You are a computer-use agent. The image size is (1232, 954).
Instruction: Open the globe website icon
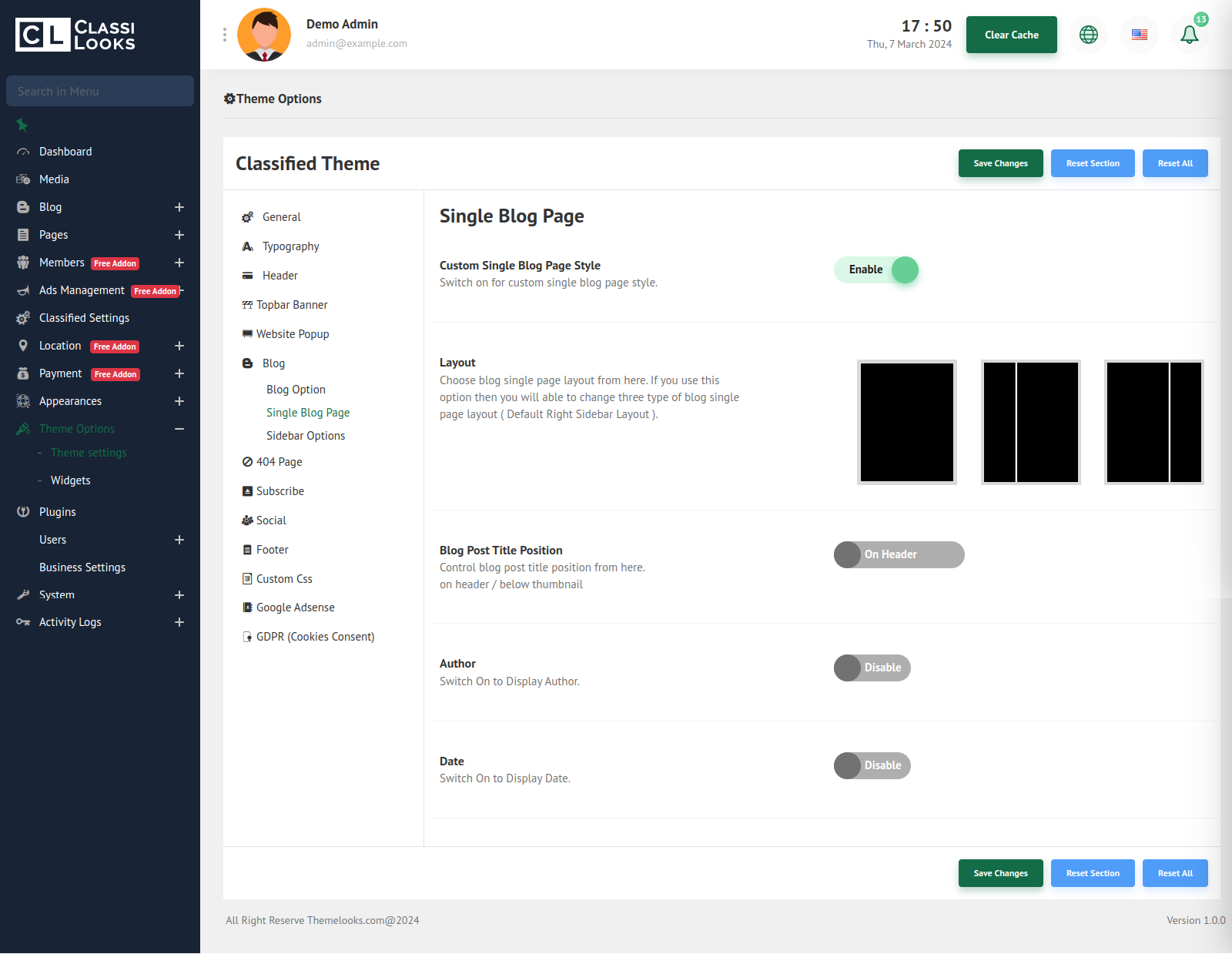[1088, 35]
